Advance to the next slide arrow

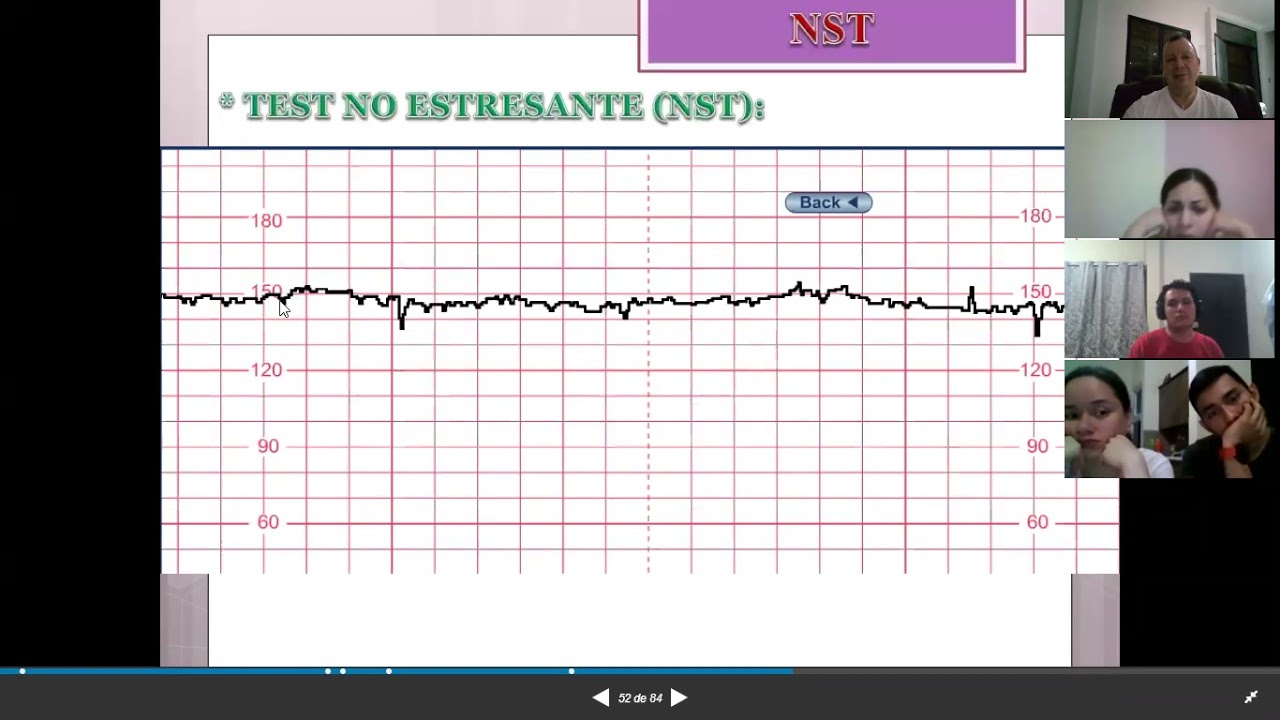679,698
